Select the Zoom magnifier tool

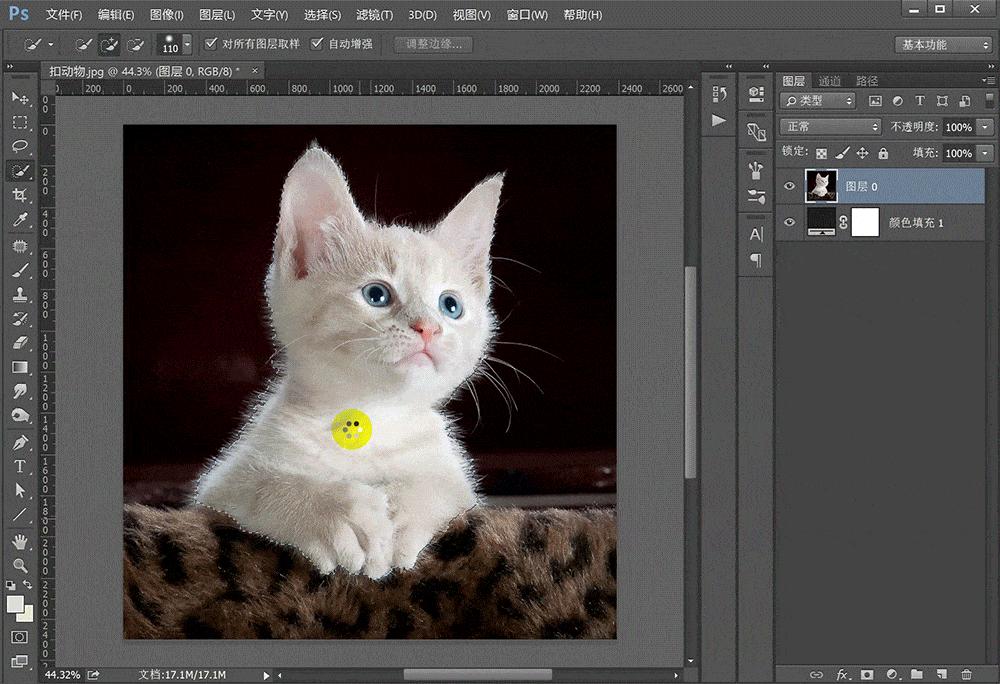coord(20,565)
